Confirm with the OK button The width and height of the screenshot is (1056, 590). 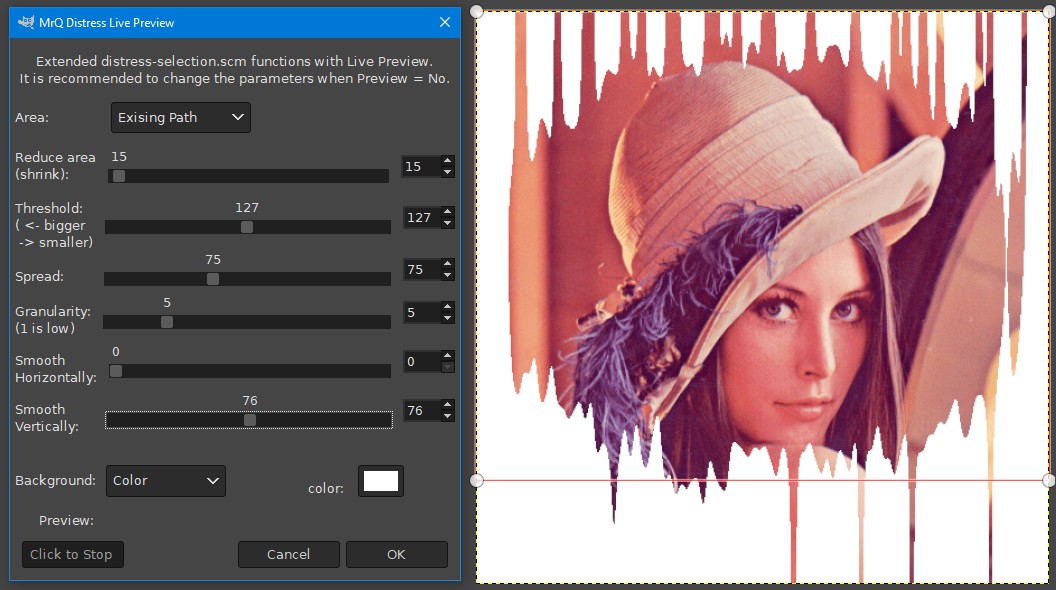[397, 554]
